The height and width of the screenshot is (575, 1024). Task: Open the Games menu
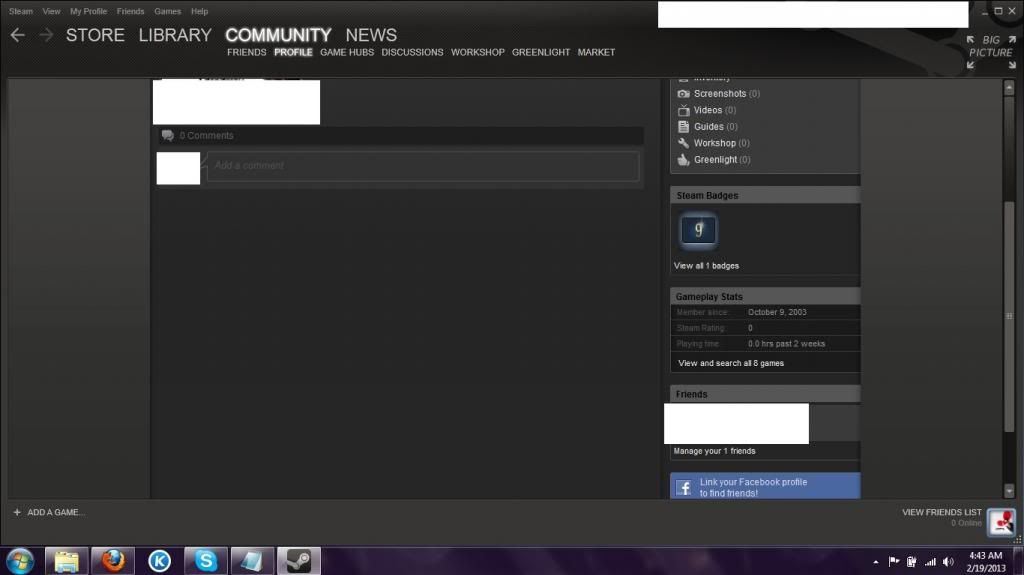pos(167,11)
